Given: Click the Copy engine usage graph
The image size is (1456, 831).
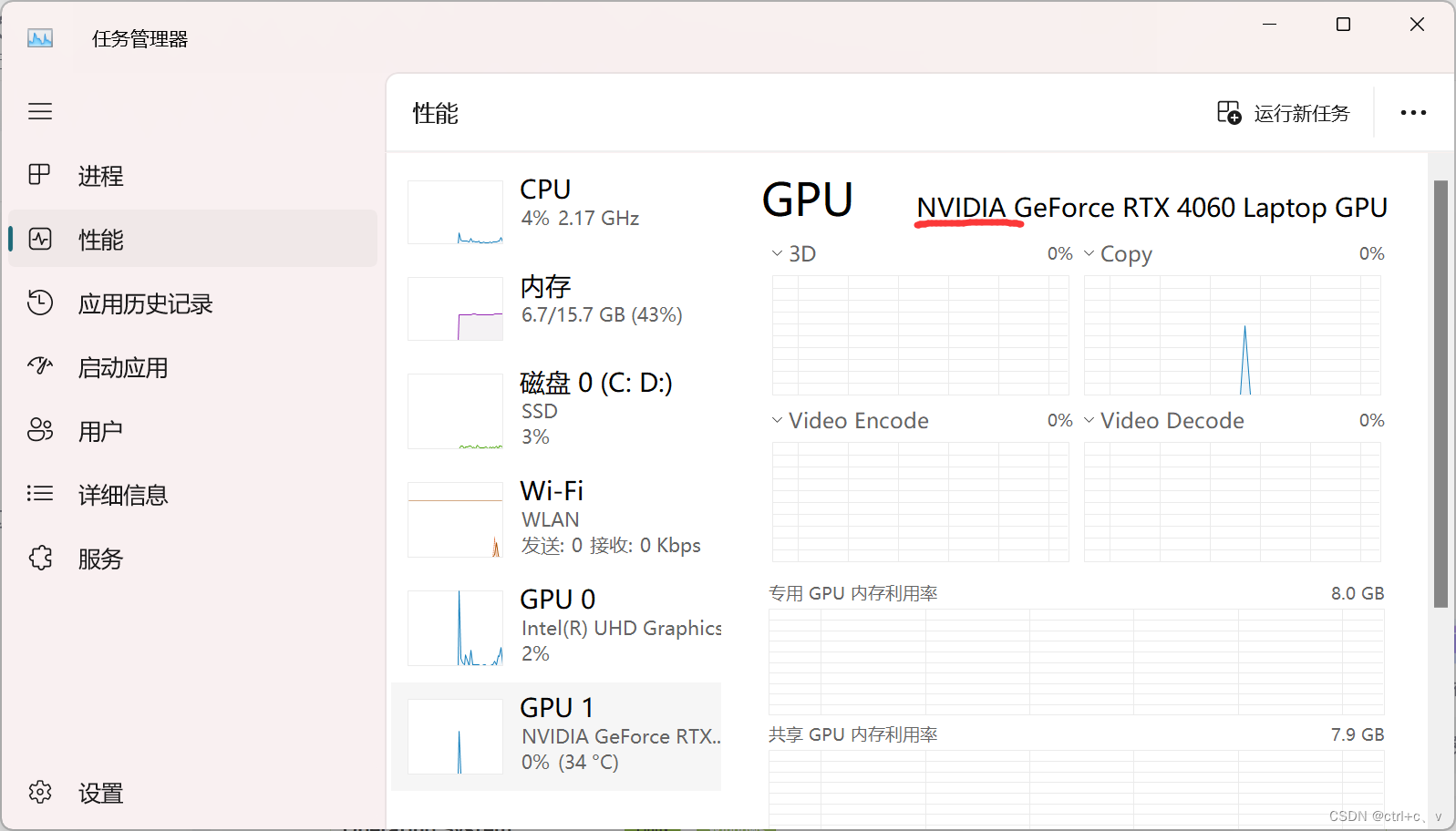Looking at the screenshot, I should pos(1233,335).
